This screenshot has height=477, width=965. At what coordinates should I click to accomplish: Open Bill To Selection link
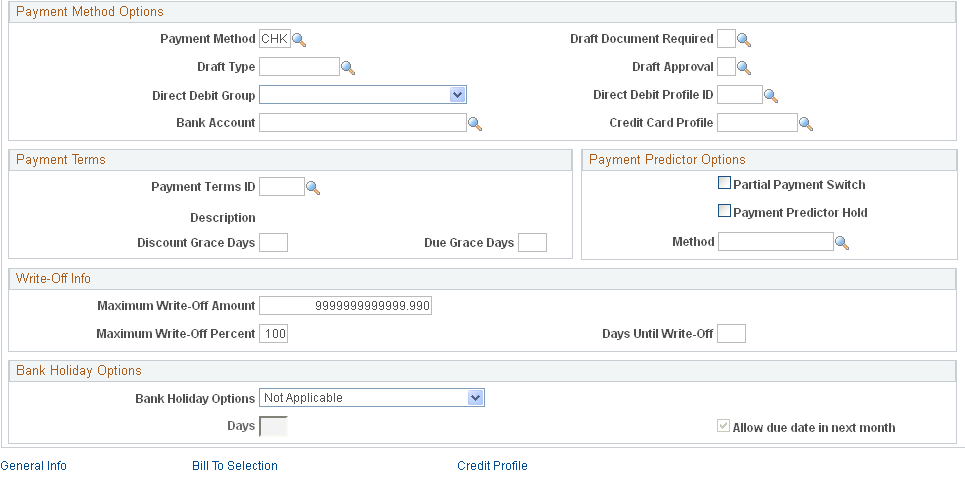pyautogui.click(x=234, y=466)
